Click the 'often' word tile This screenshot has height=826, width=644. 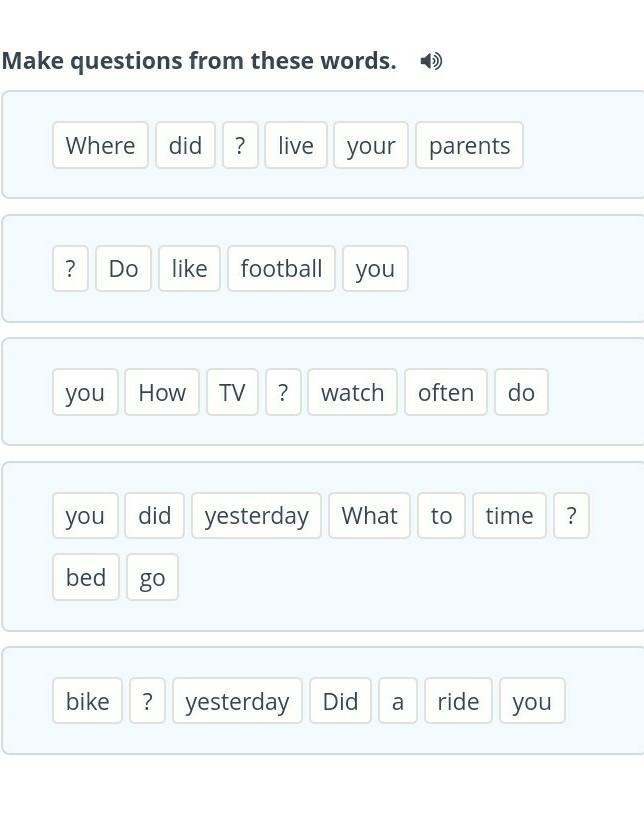click(446, 393)
